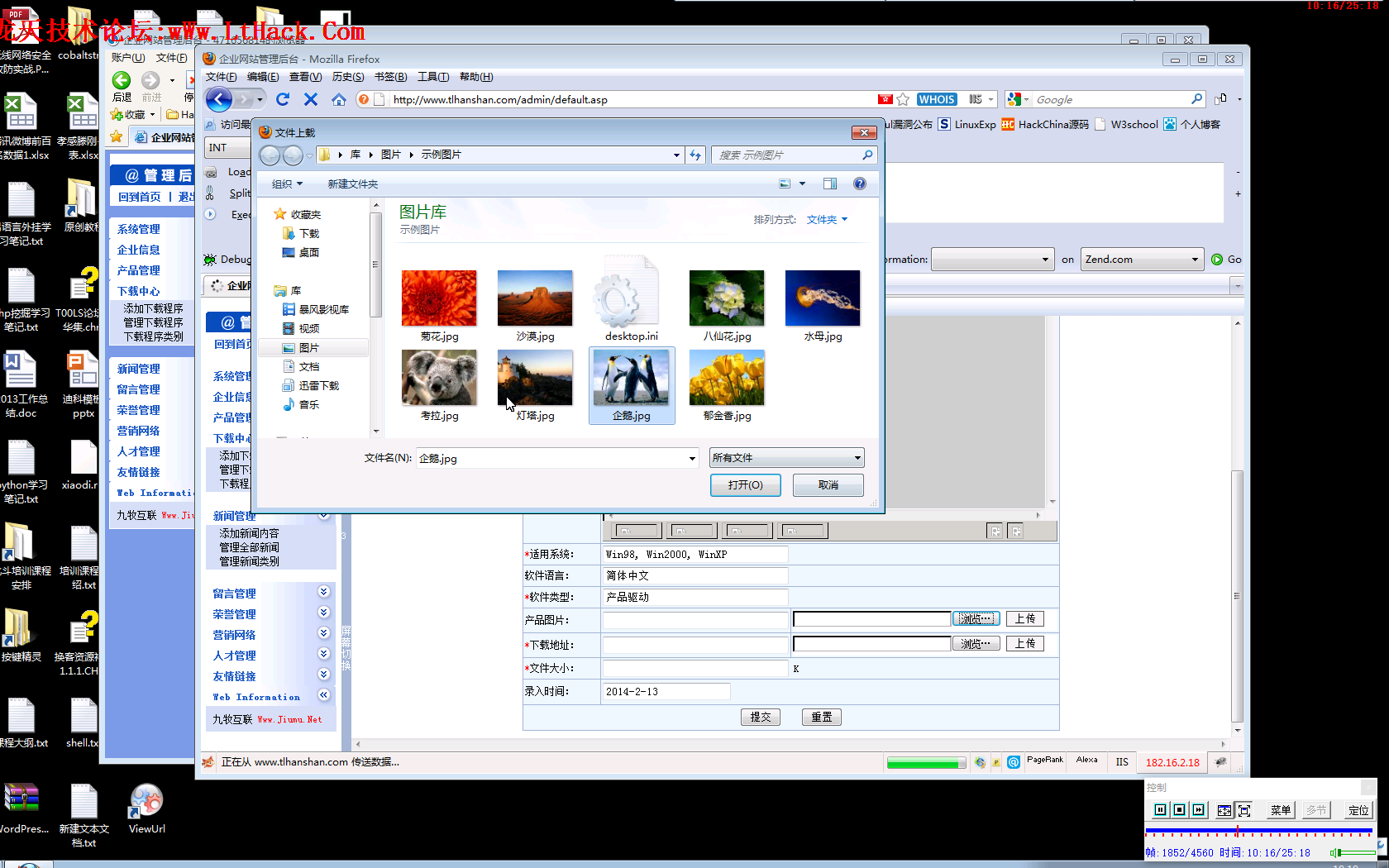
Task: Open the WordPress archive desktop icon
Action: click(21, 808)
